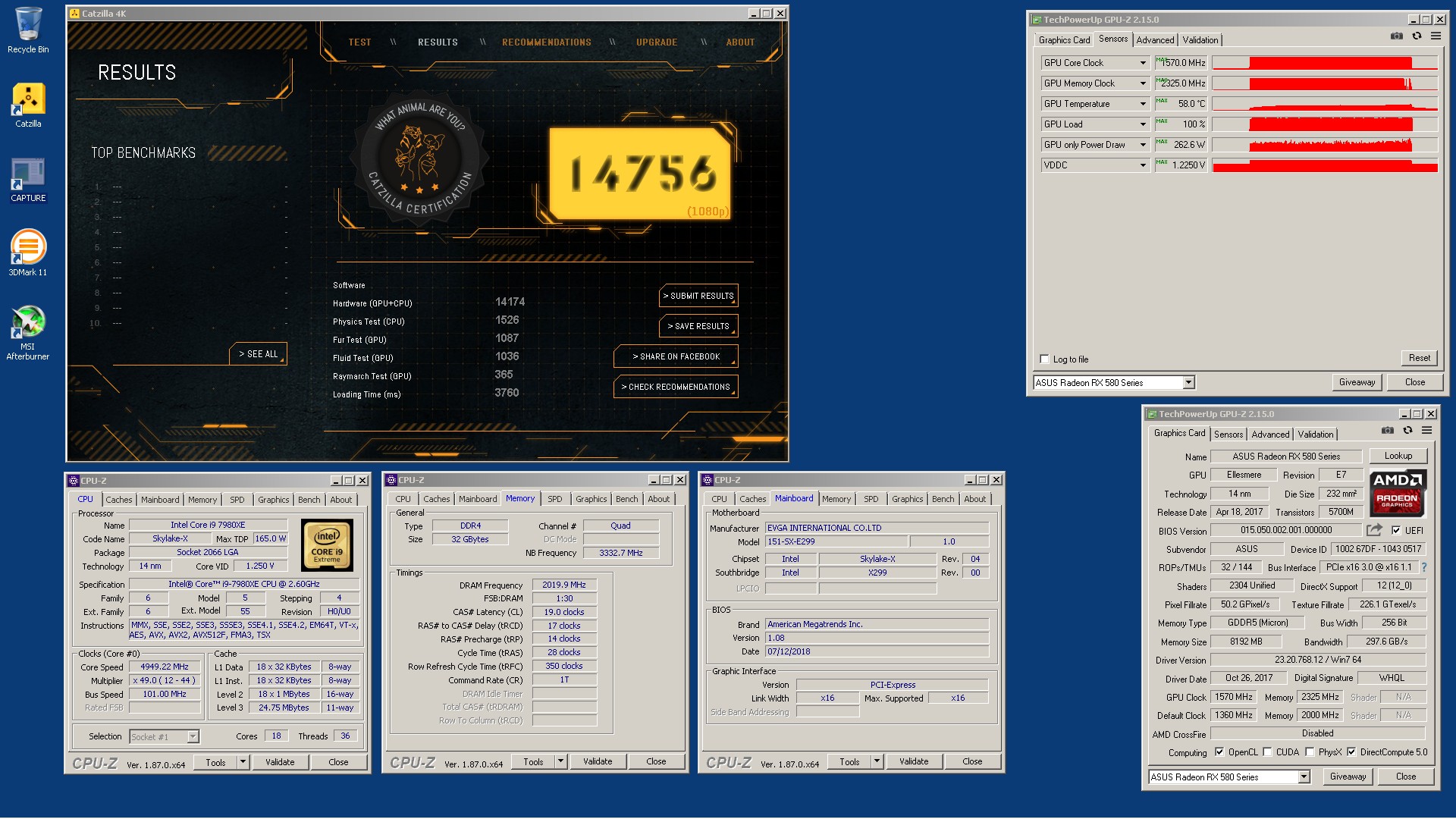The image size is (1456, 819).
Task: Click SAVE RESULTS in Catzilla
Action: point(698,326)
